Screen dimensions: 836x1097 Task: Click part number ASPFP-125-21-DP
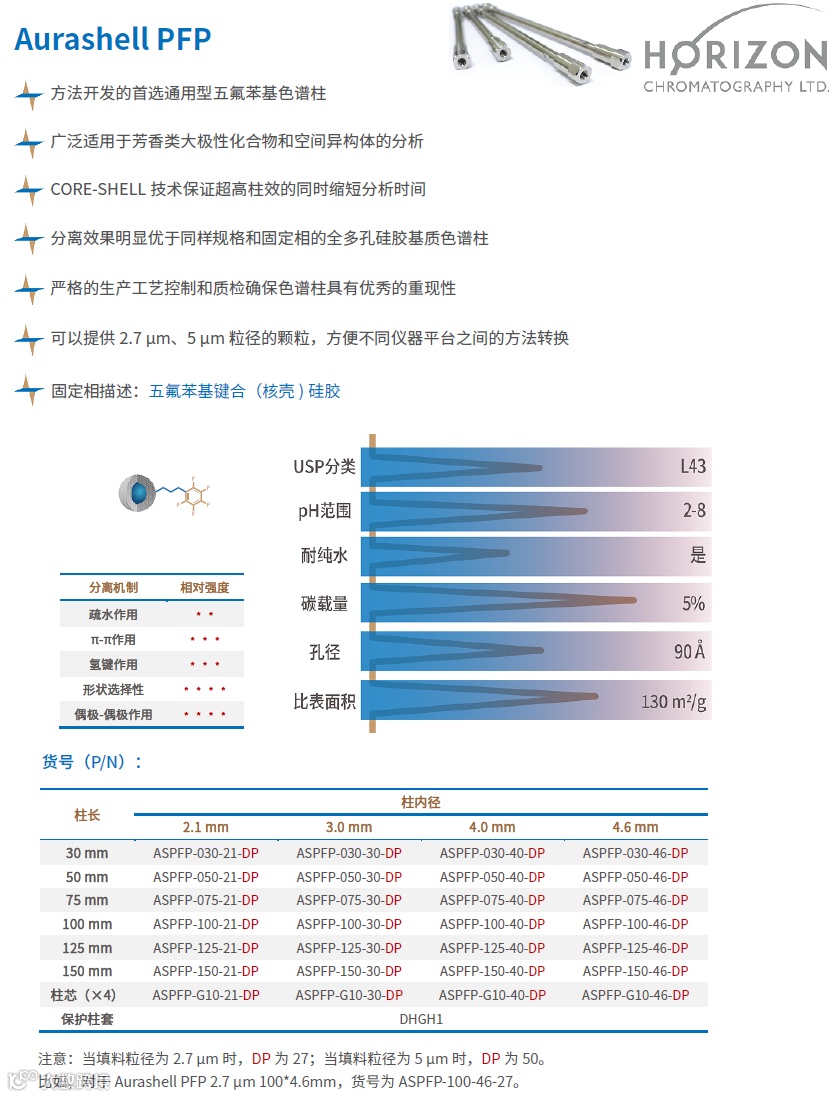206,948
